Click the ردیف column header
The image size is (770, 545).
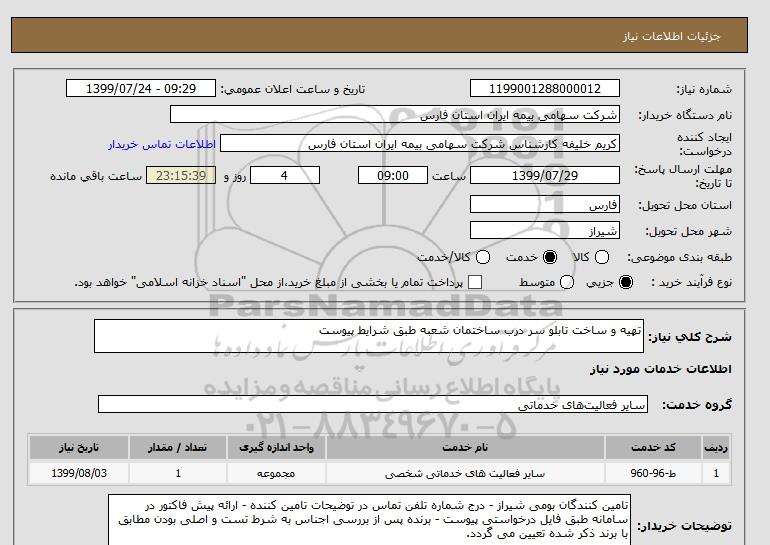pyautogui.click(x=716, y=447)
